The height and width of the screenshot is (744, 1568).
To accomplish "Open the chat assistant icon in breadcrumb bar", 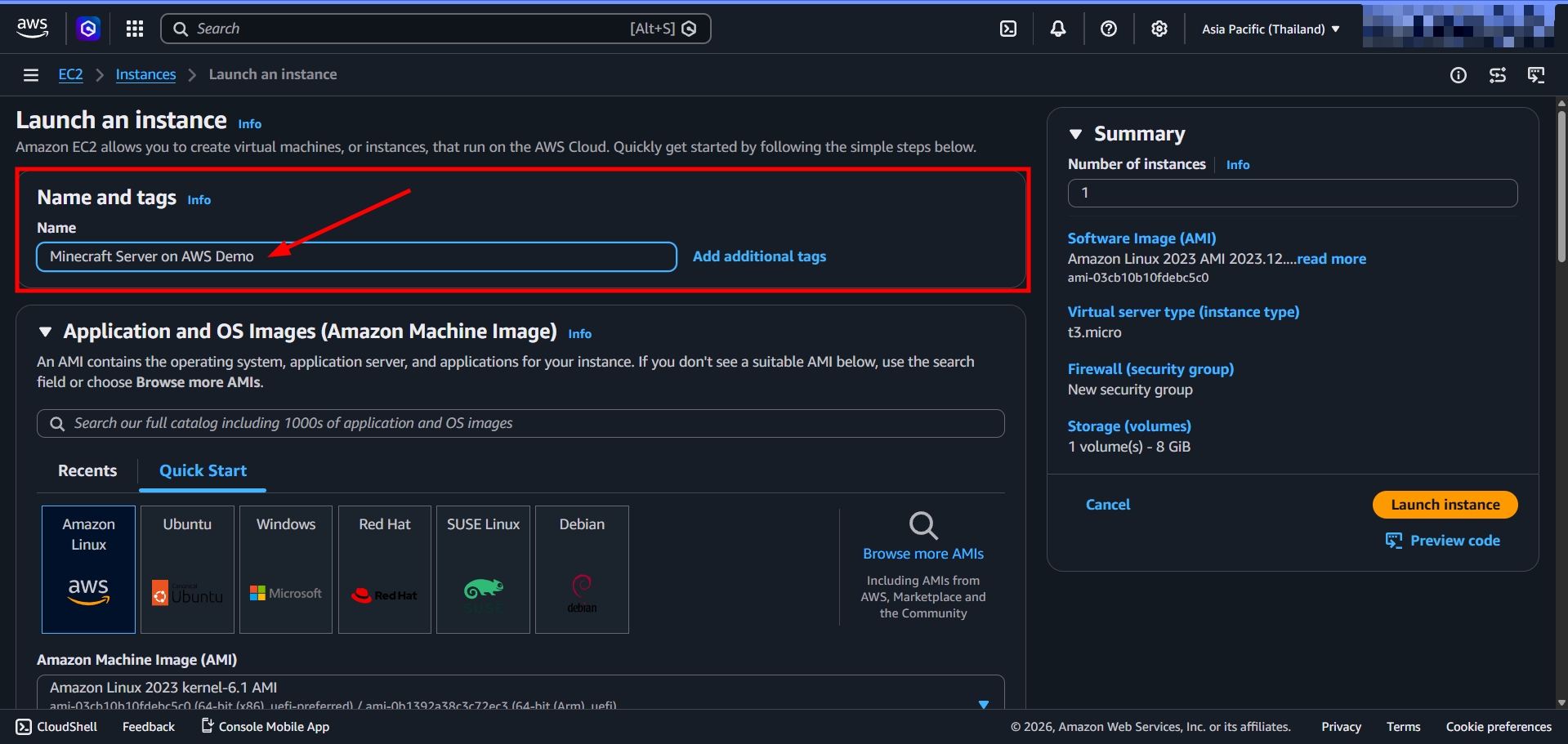I will (x=1537, y=75).
